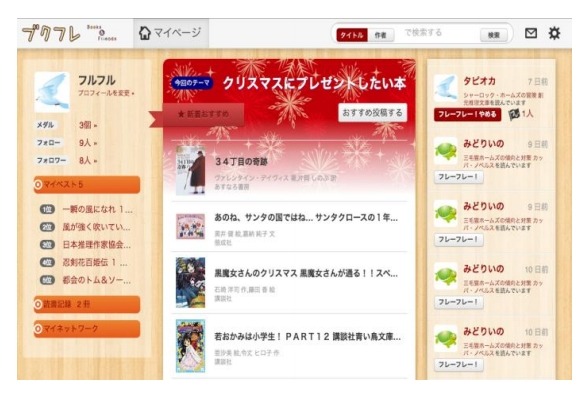Expand the マイネットワーク section
The height and width of the screenshot is (399, 586).
coord(87,329)
